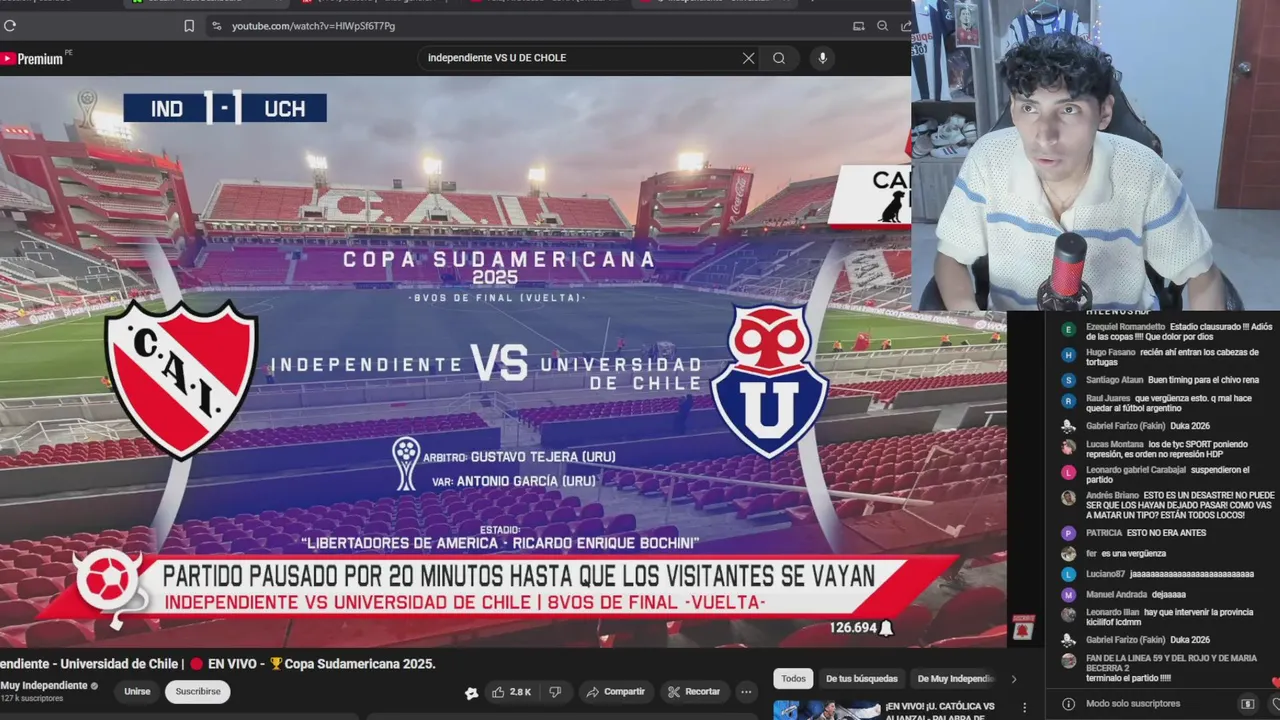Viewport: 1280px width, 720px height.
Task: Reload the page with the browser refresh icon
Action: pos(10,26)
